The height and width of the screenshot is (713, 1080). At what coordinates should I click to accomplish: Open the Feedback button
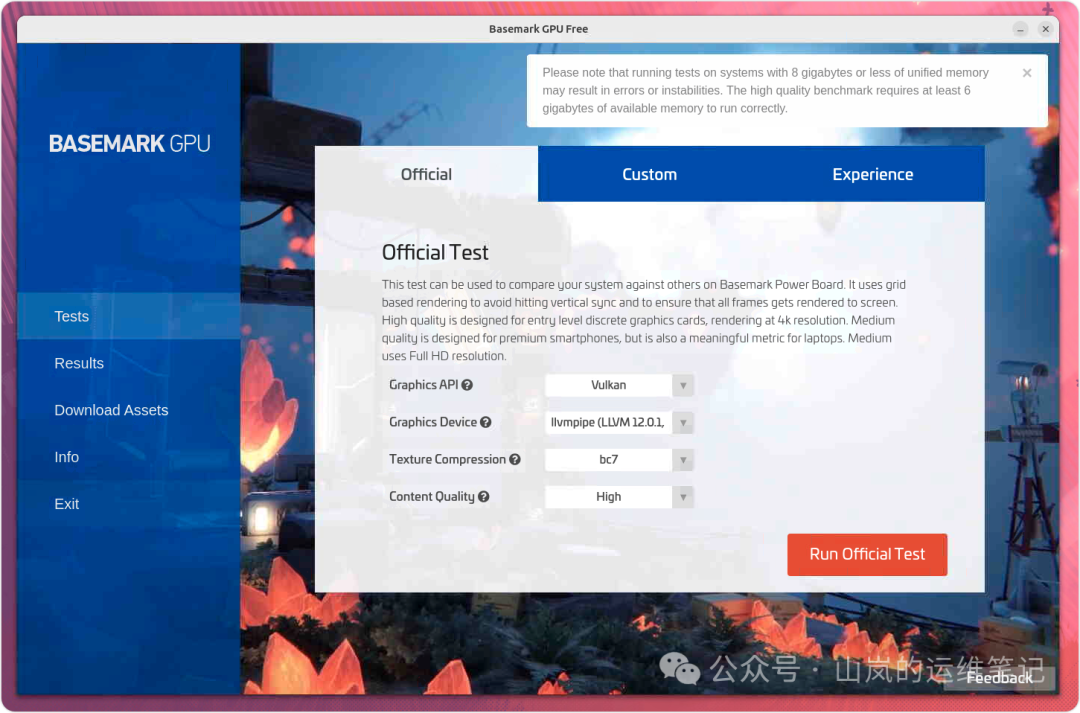click(999, 678)
